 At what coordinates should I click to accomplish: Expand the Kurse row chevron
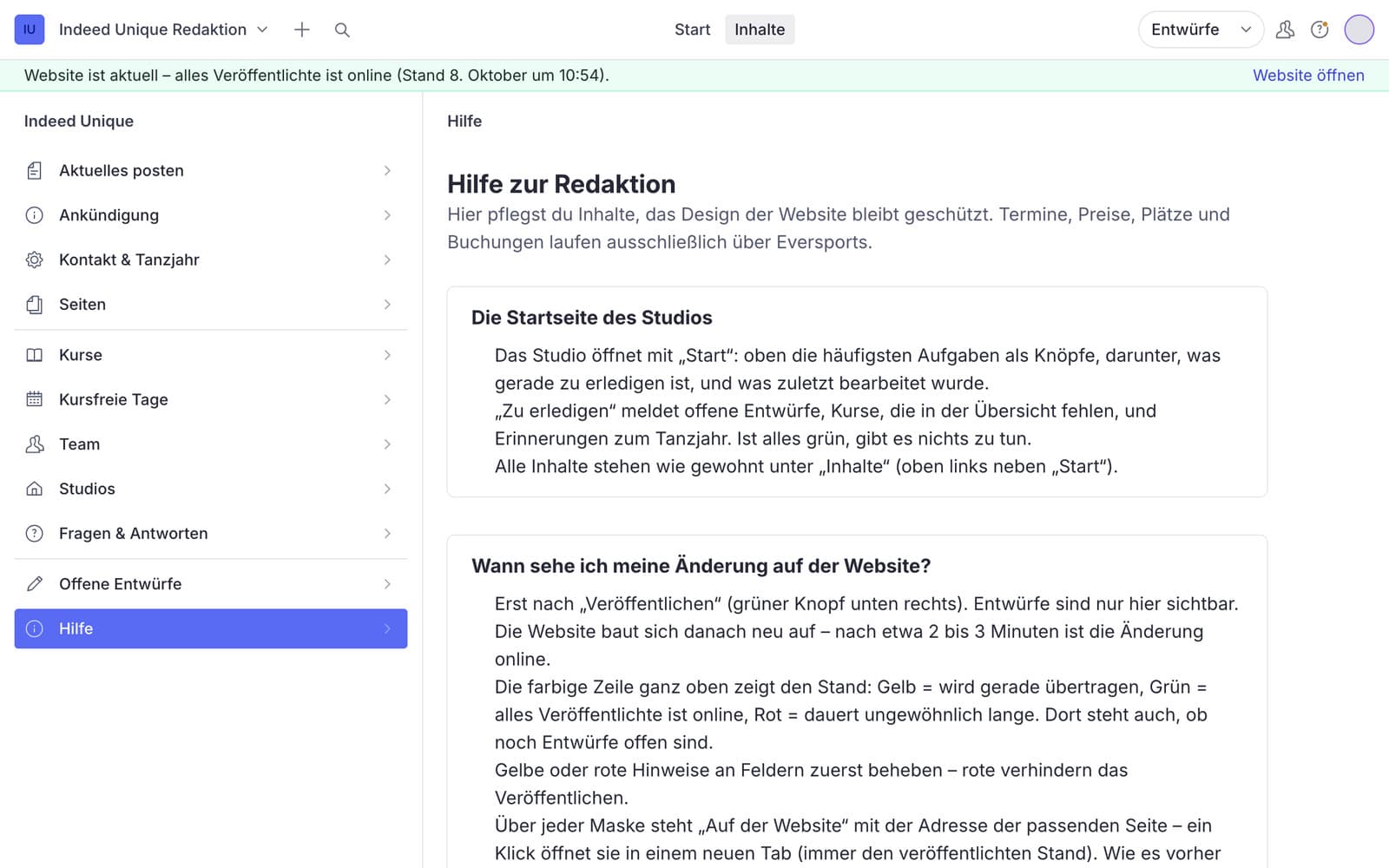(387, 355)
